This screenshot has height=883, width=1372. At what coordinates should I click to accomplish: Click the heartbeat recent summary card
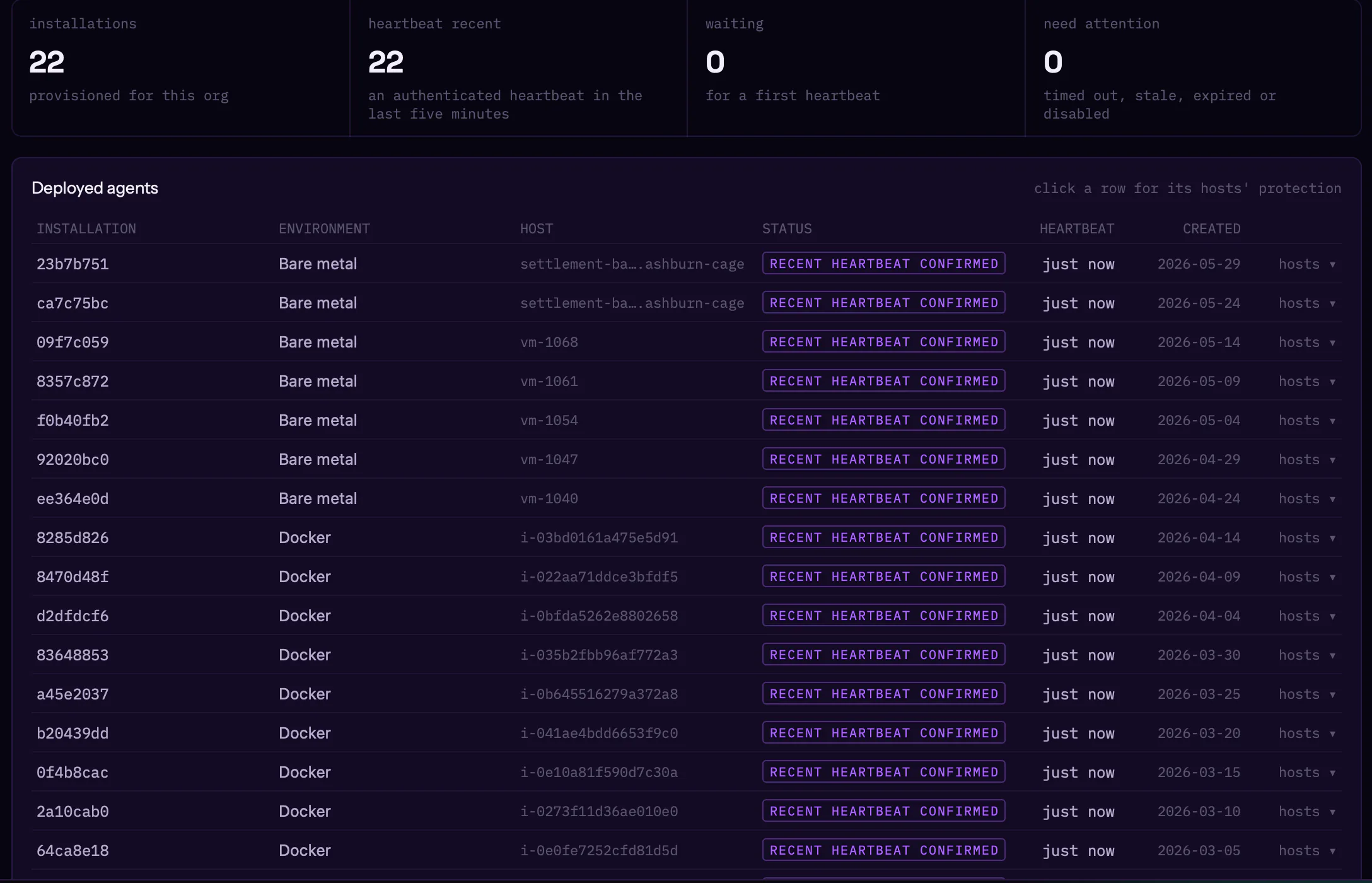click(x=518, y=68)
